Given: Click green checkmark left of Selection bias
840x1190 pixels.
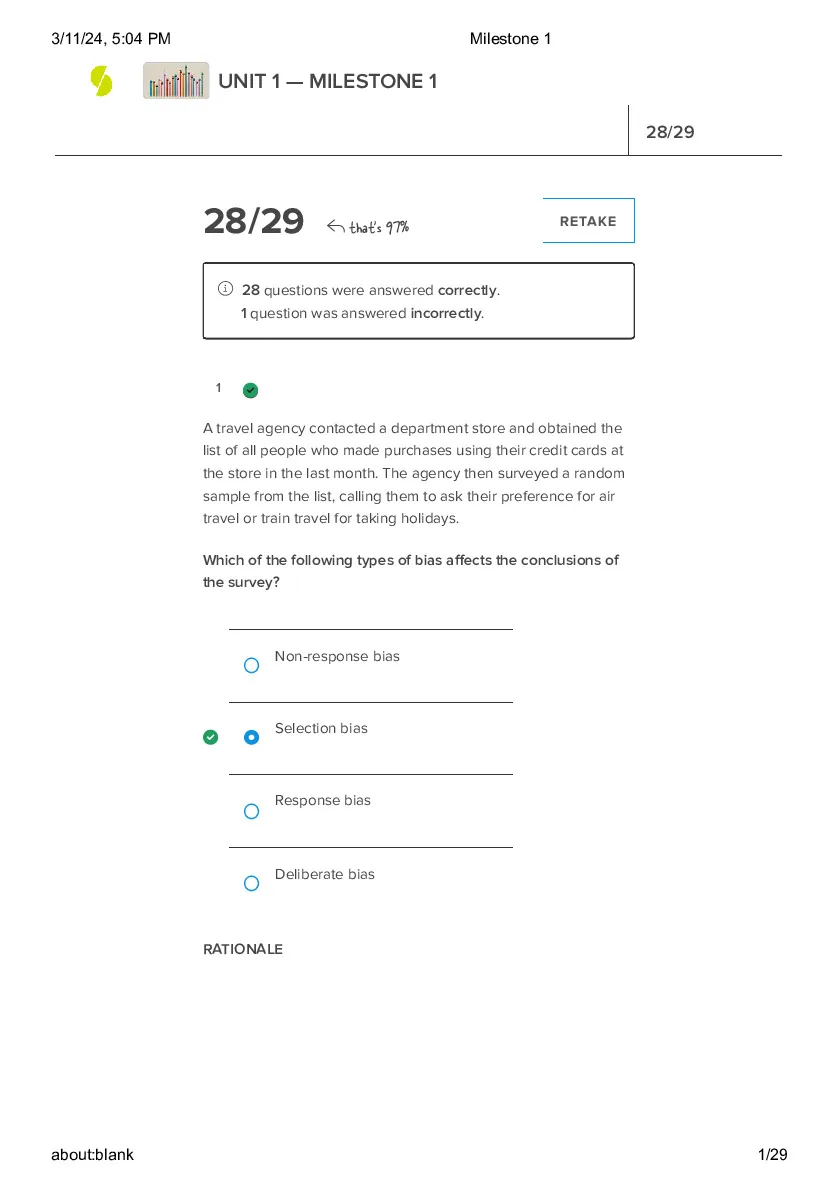Looking at the screenshot, I should [211, 737].
